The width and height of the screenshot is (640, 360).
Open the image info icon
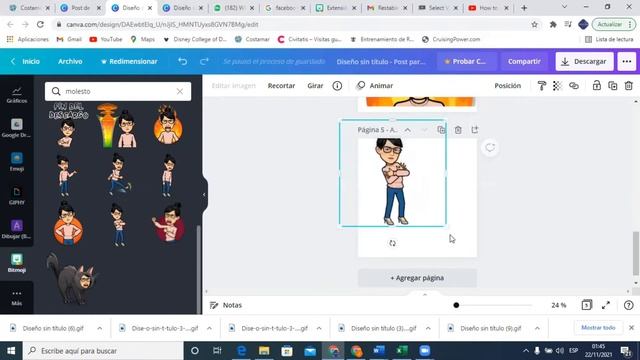(x=337, y=86)
